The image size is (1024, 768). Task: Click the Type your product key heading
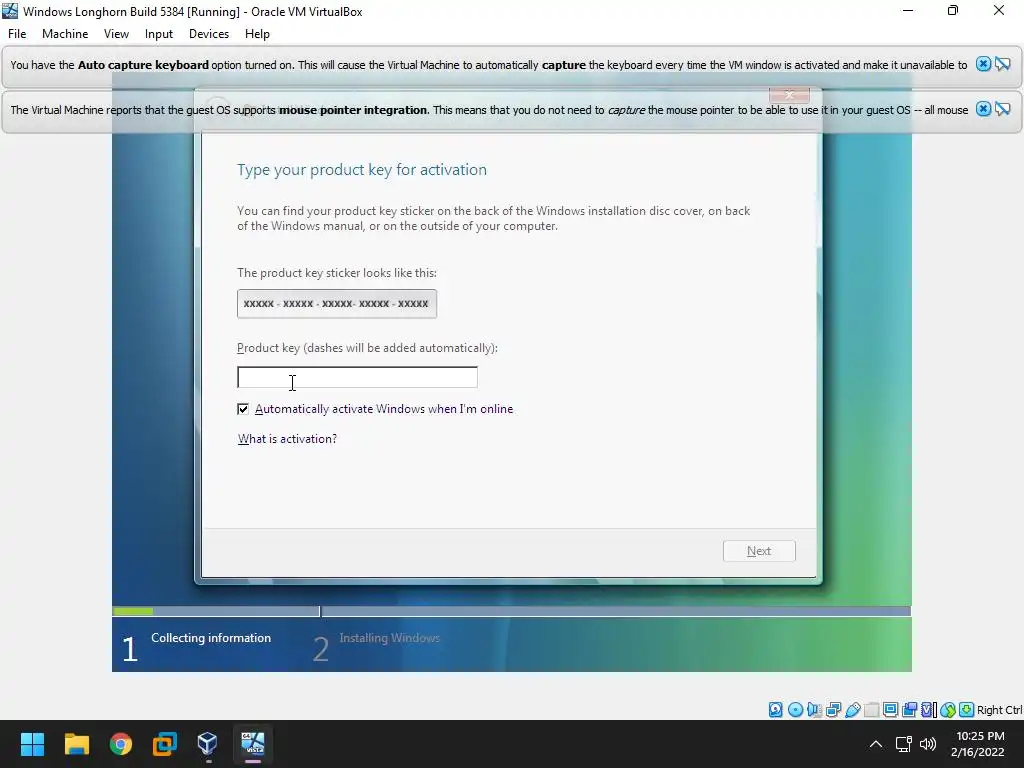pos(362,170)
